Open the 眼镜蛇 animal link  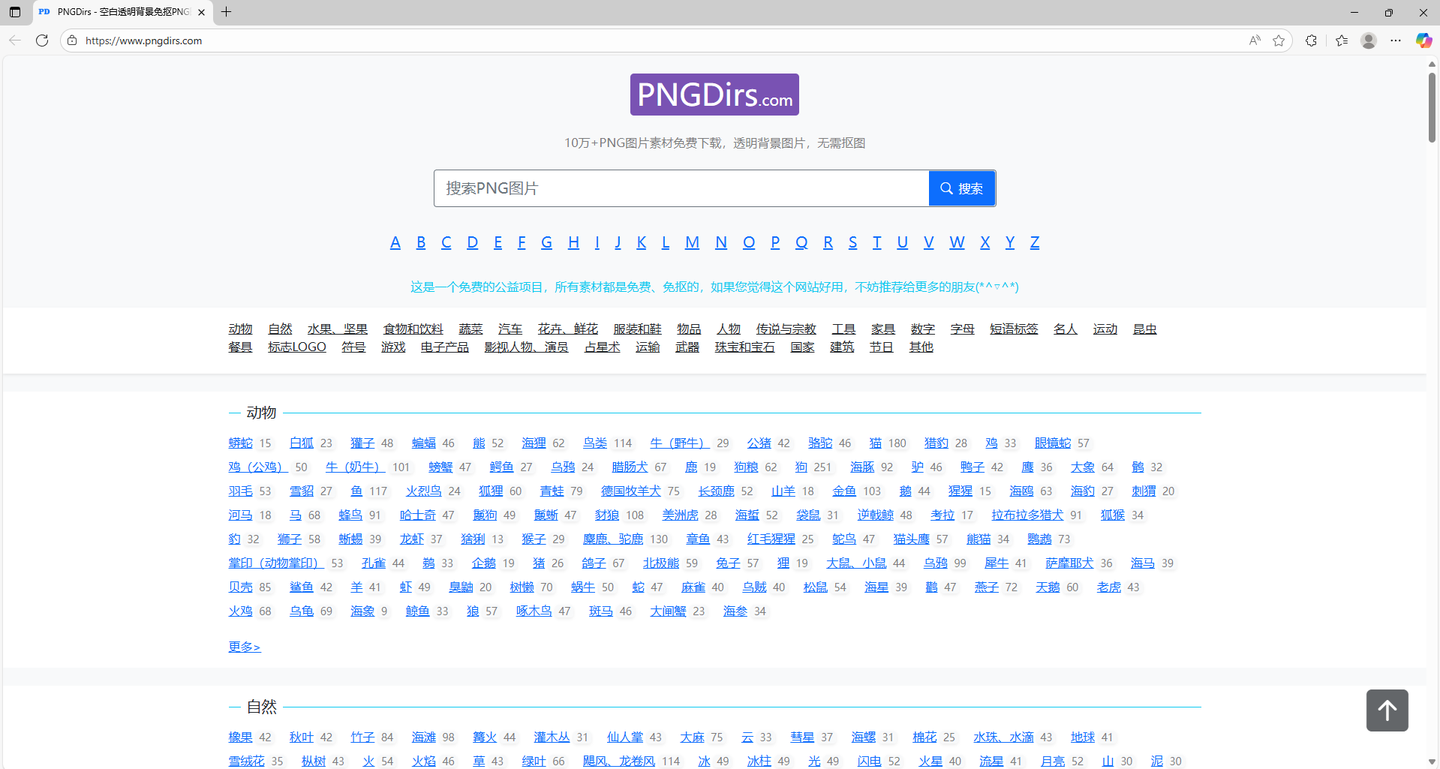1053,443
